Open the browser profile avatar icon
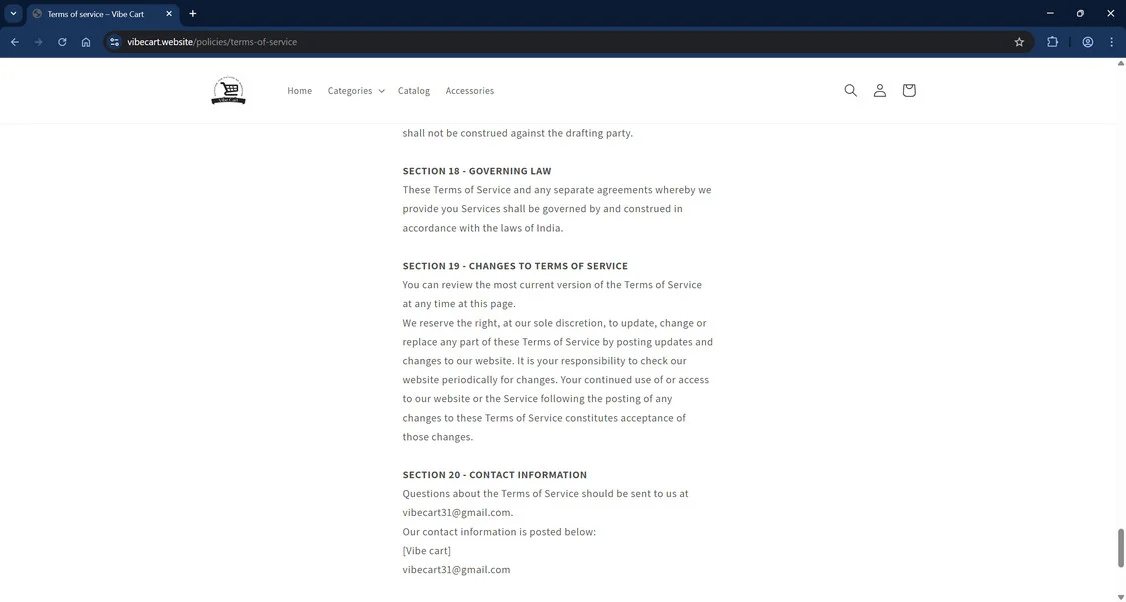Screen dimensions: 1126x602 1088,42
